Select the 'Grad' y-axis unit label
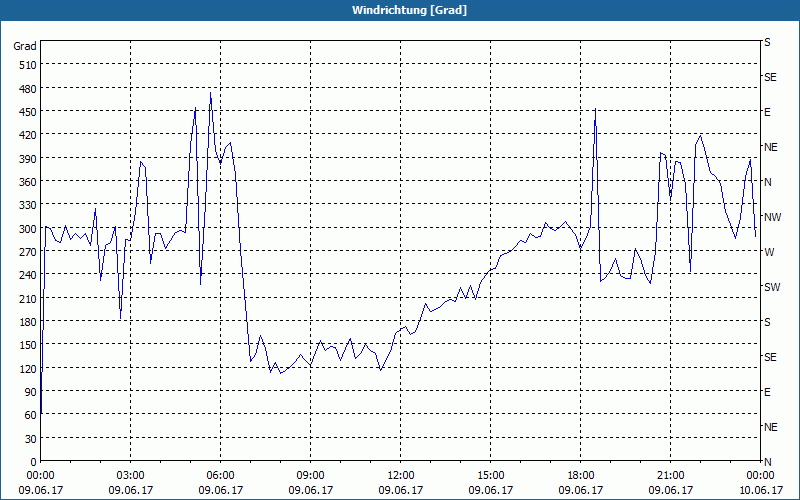The height and width of the screenshot is (500, 800). click(x=25, y=46)
